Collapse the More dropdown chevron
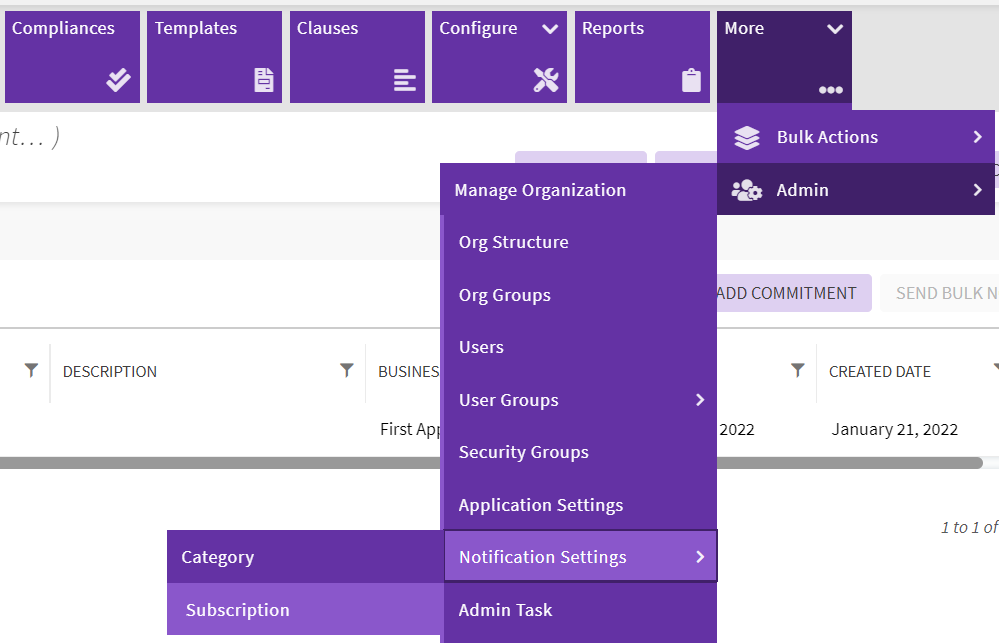 [x=835, y=29]
